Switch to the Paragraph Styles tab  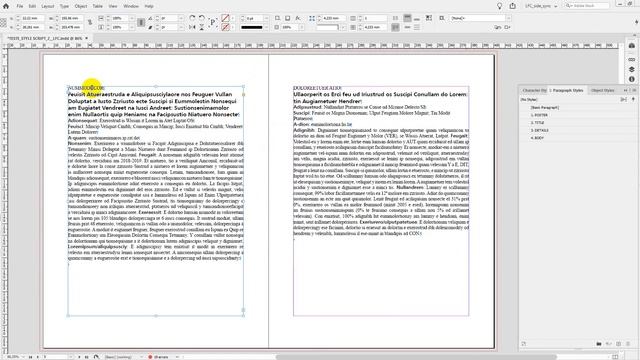point(567,90)
